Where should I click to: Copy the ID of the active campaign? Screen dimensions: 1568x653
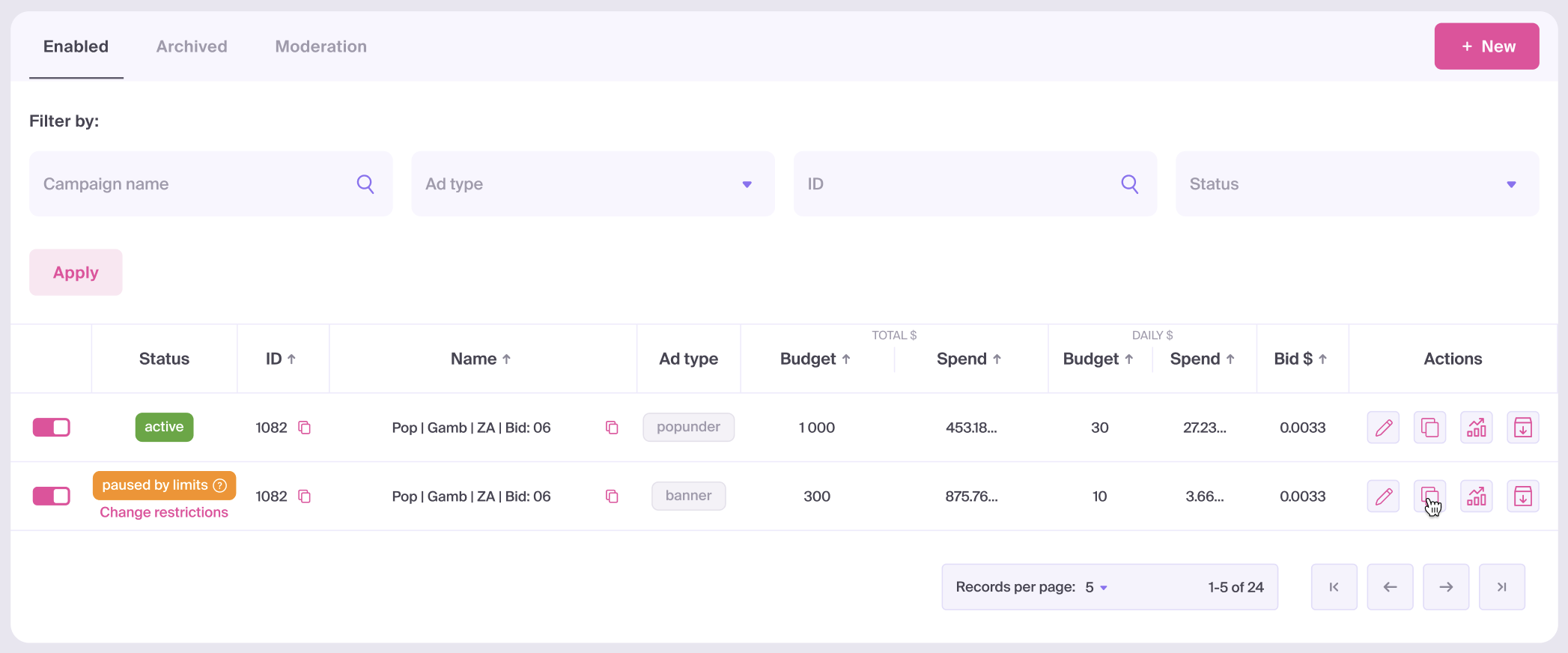click(305, 428)
